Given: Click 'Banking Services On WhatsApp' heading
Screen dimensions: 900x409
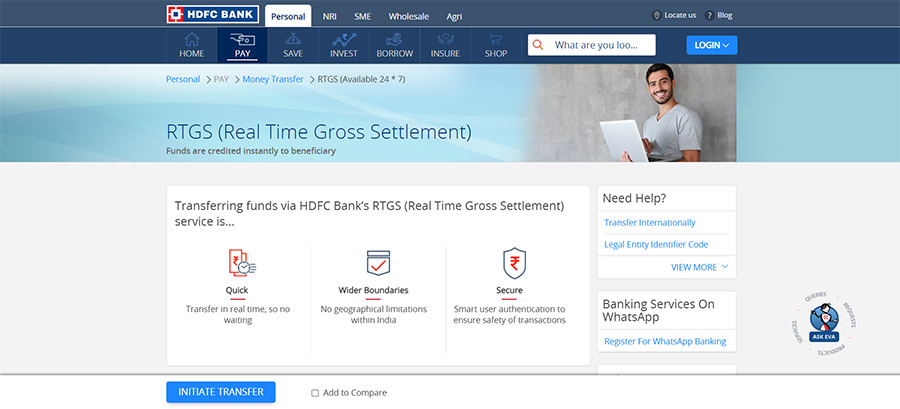Looking at the screenshot, I should coord(658,310).
